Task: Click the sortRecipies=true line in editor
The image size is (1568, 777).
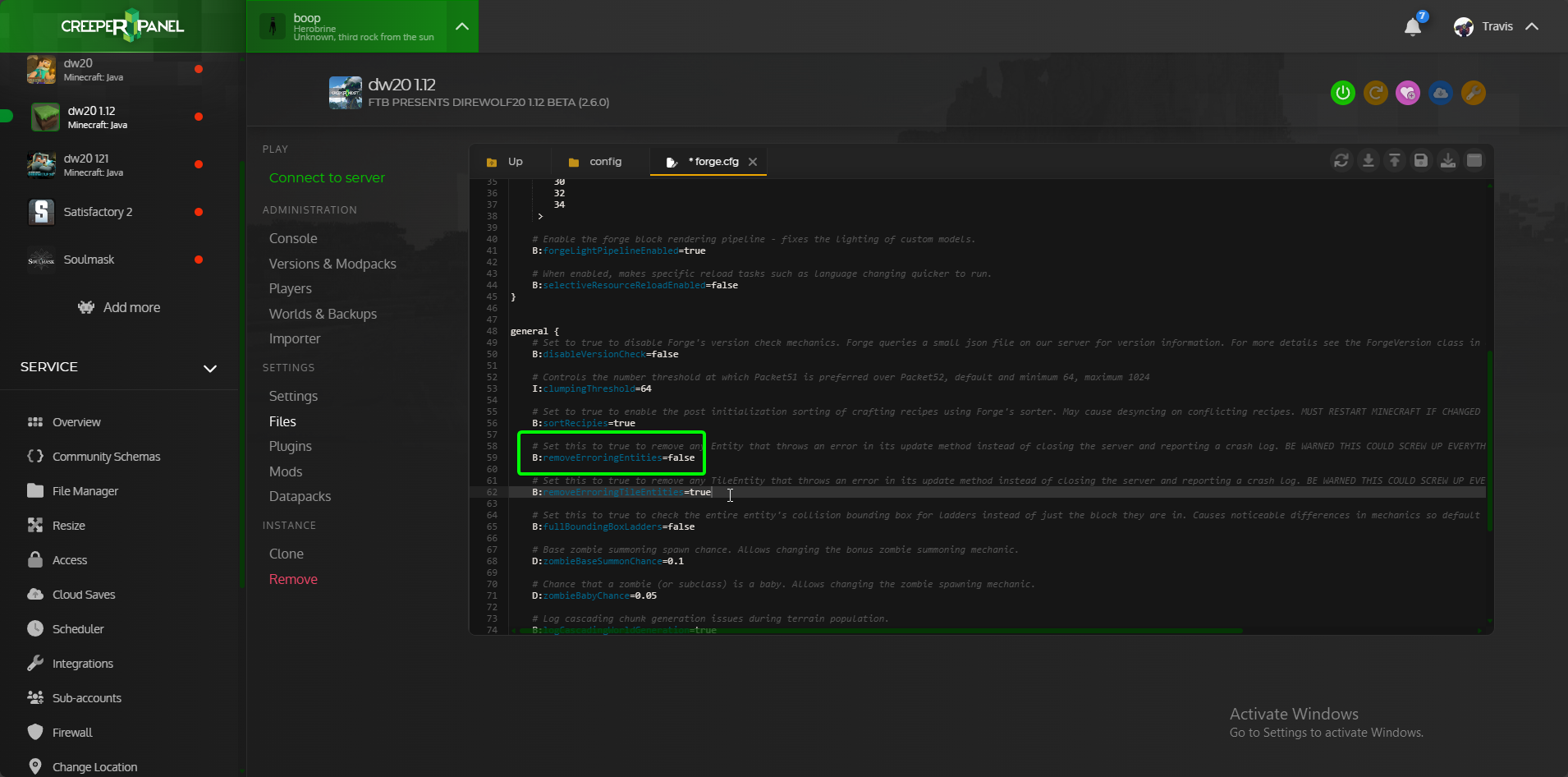Action: point(584,424)
